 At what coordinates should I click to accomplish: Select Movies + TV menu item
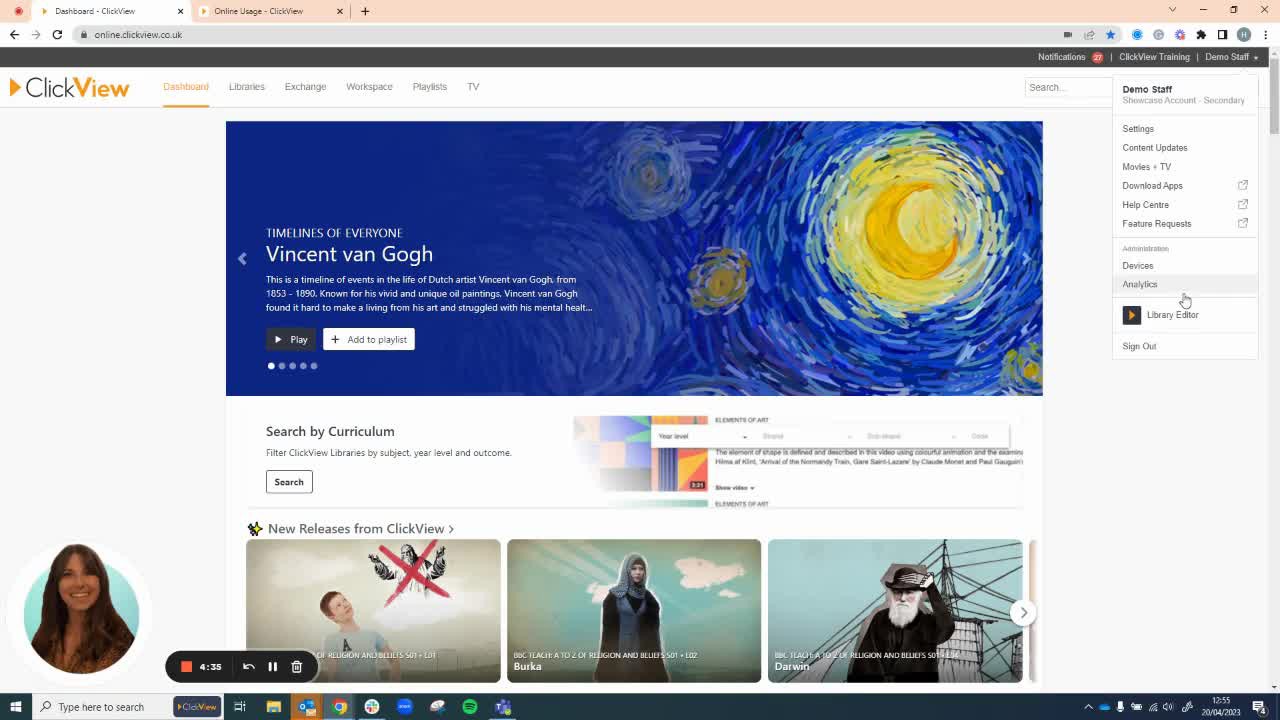[1146, 167]
